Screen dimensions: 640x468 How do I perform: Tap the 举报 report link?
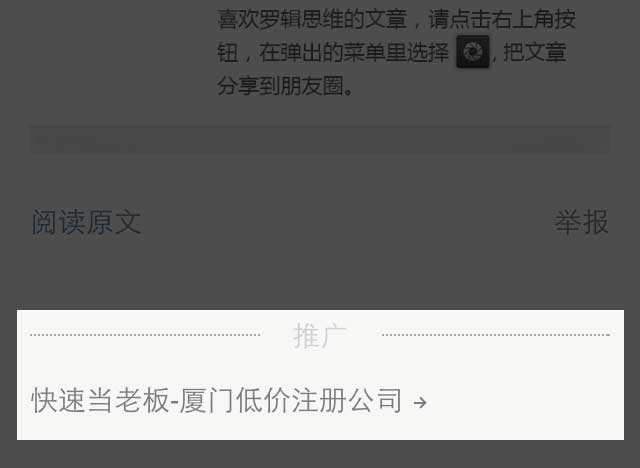point(581,222)
